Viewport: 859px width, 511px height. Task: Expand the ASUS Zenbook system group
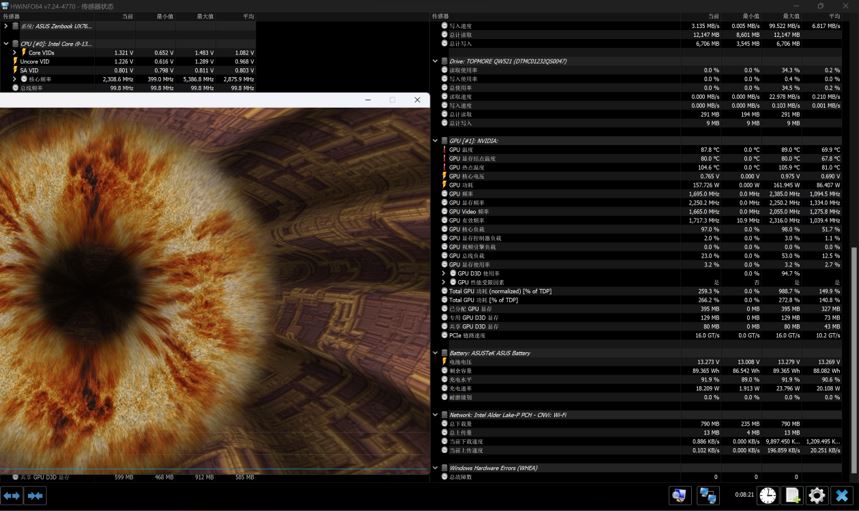[6, 26]
